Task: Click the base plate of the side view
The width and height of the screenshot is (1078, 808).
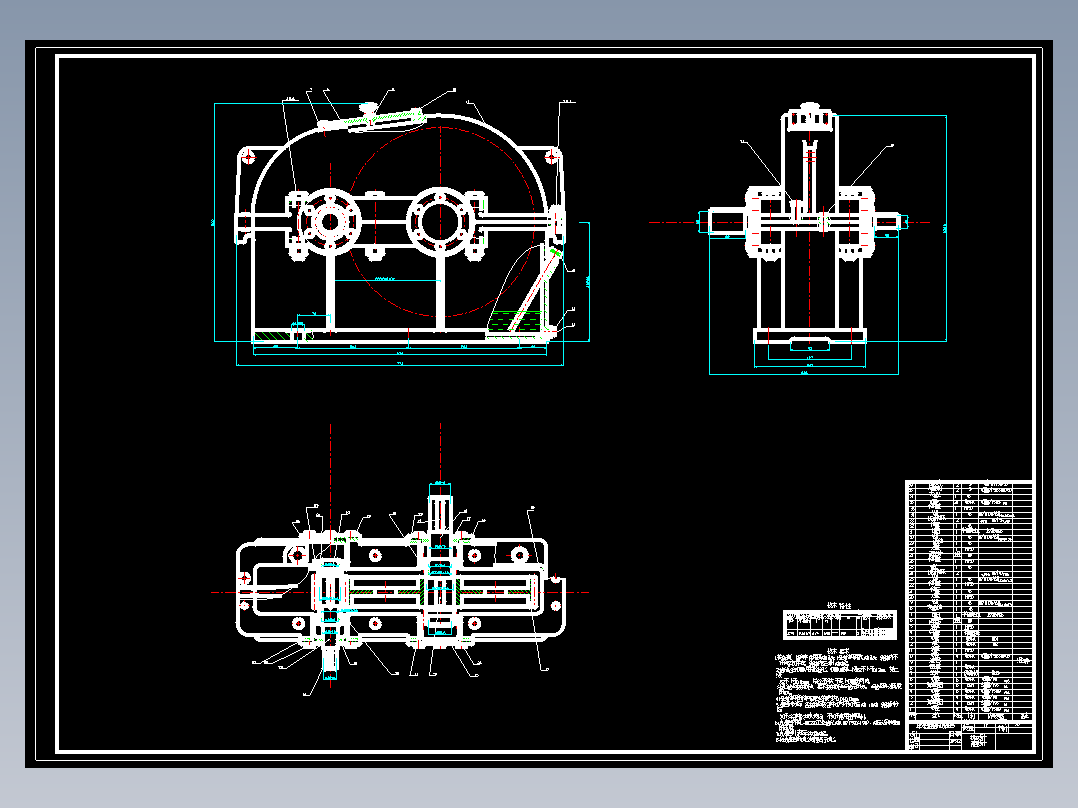Action: (x=810, y=336)
